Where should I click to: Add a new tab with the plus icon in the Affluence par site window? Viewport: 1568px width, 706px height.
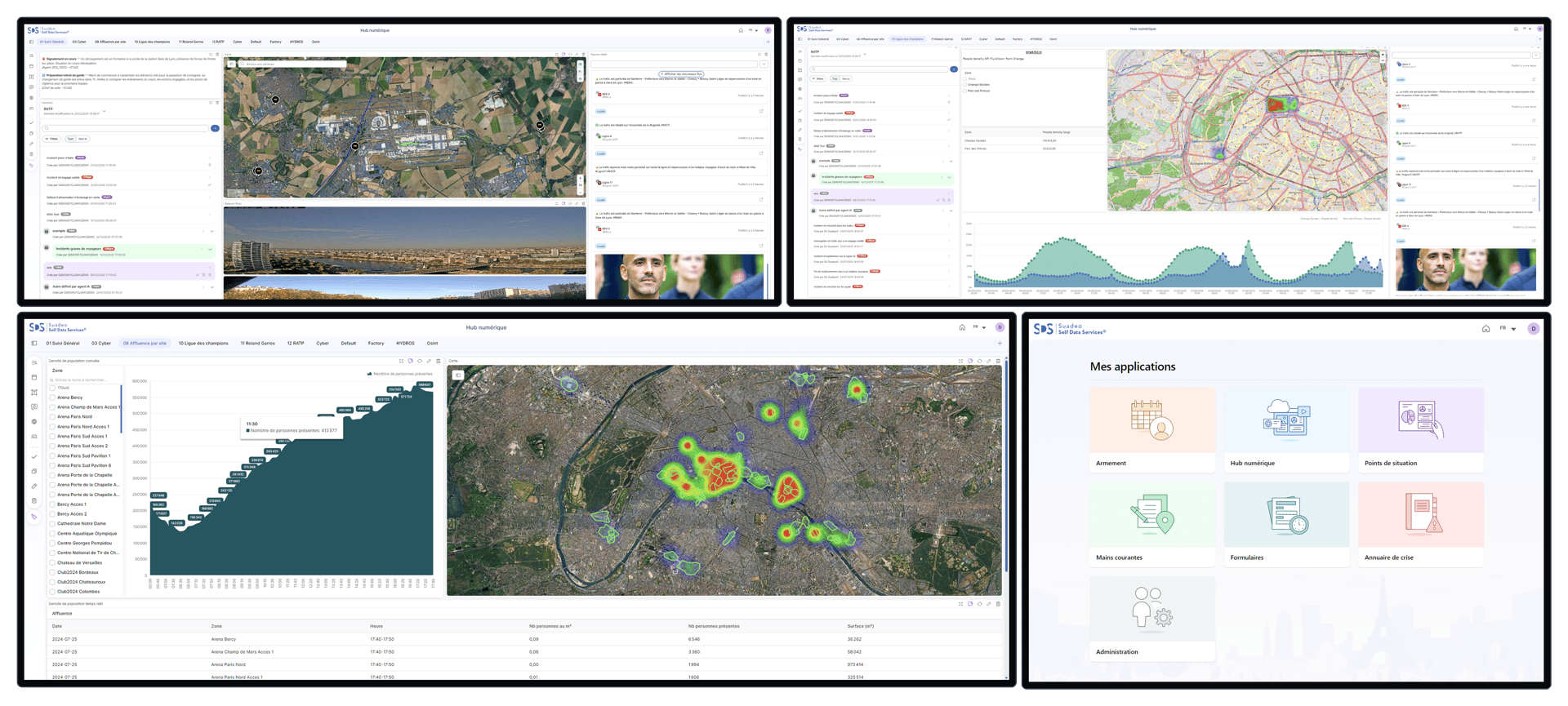[x=1000, y=344]
